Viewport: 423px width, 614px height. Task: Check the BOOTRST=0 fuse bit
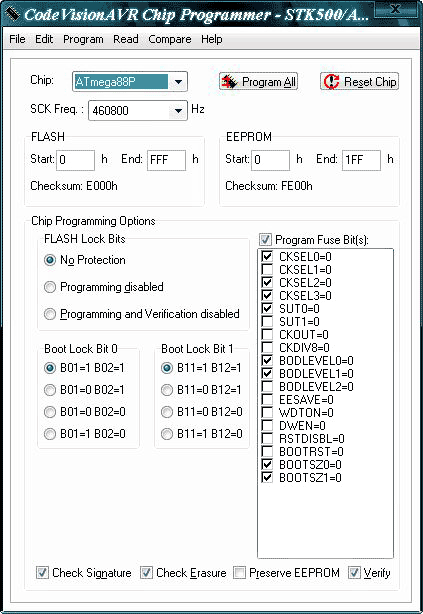(x=267, y=451)
